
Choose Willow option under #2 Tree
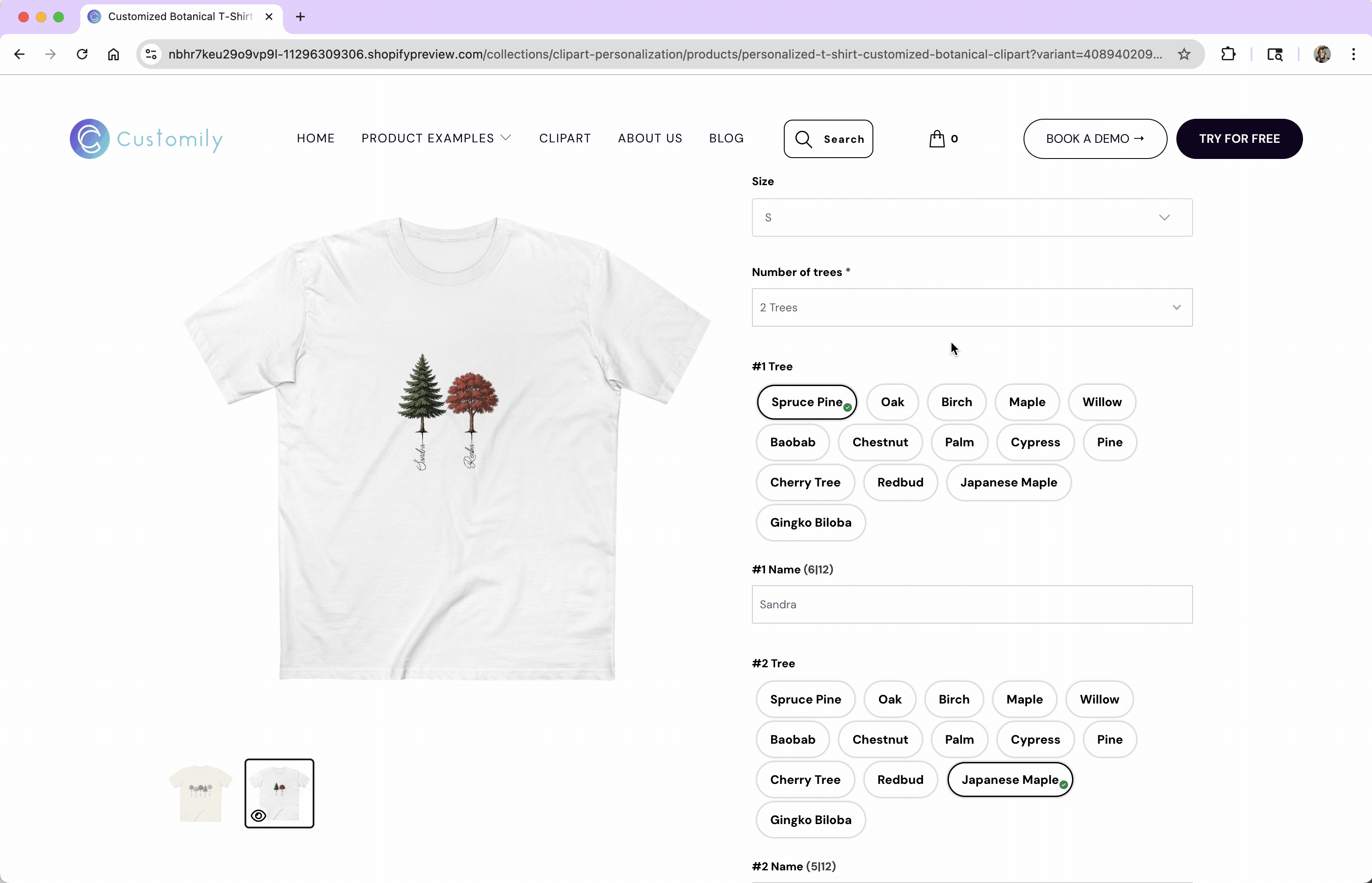tap(1099, 699)
